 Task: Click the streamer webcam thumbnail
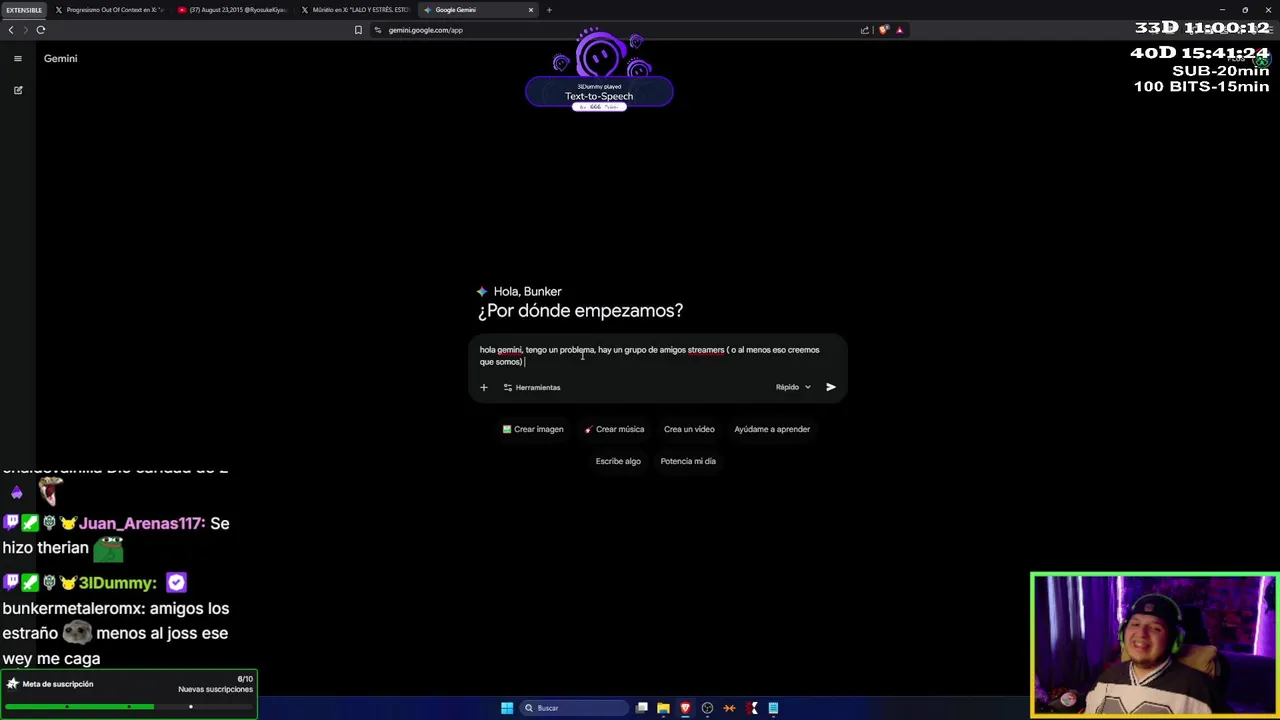1154,646
